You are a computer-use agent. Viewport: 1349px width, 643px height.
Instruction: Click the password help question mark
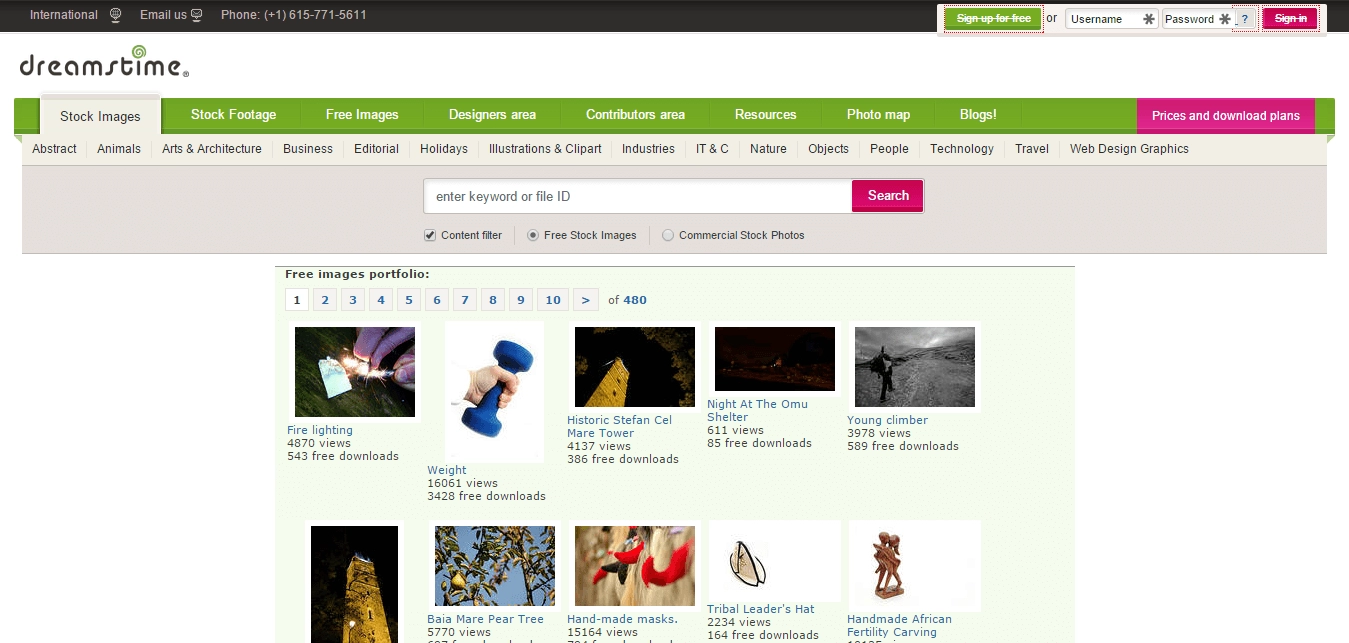pos(1244,19)
